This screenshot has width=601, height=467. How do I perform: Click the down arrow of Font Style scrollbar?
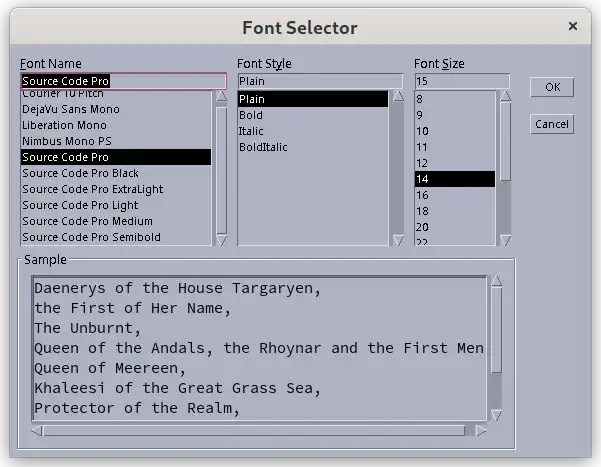[x=398, y=240]
